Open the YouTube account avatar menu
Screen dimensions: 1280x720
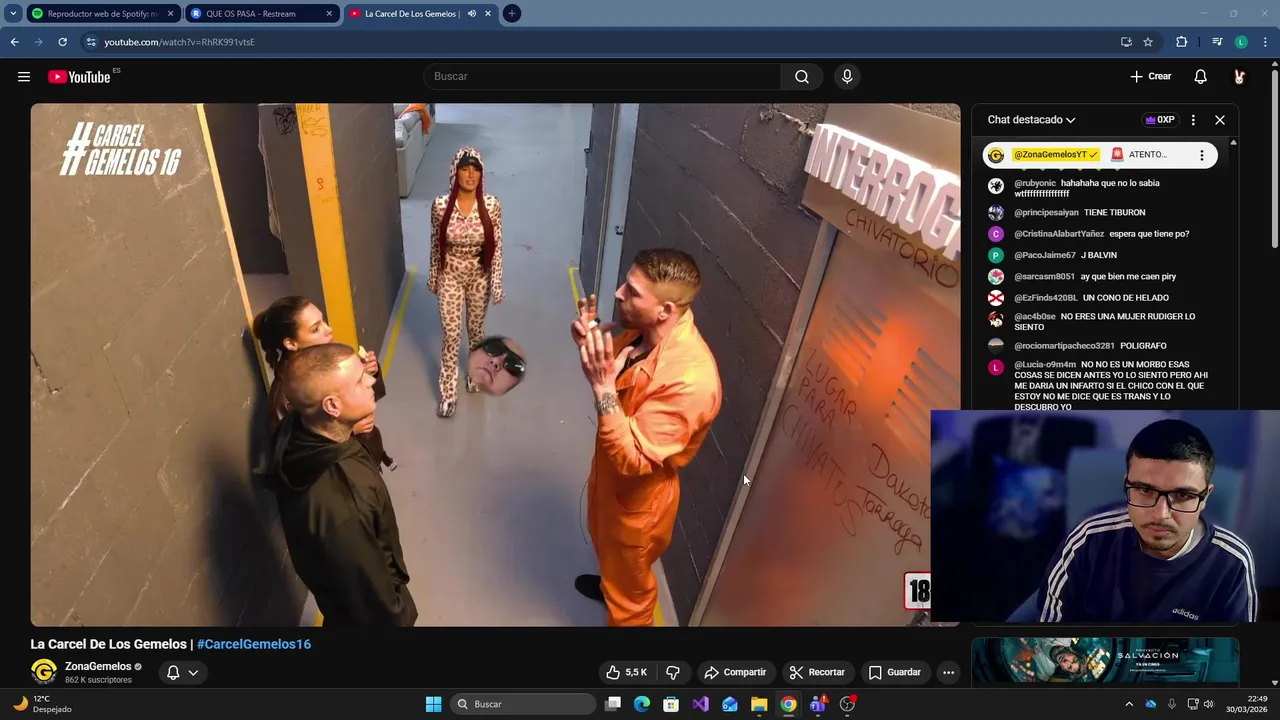click(1240, 77)
